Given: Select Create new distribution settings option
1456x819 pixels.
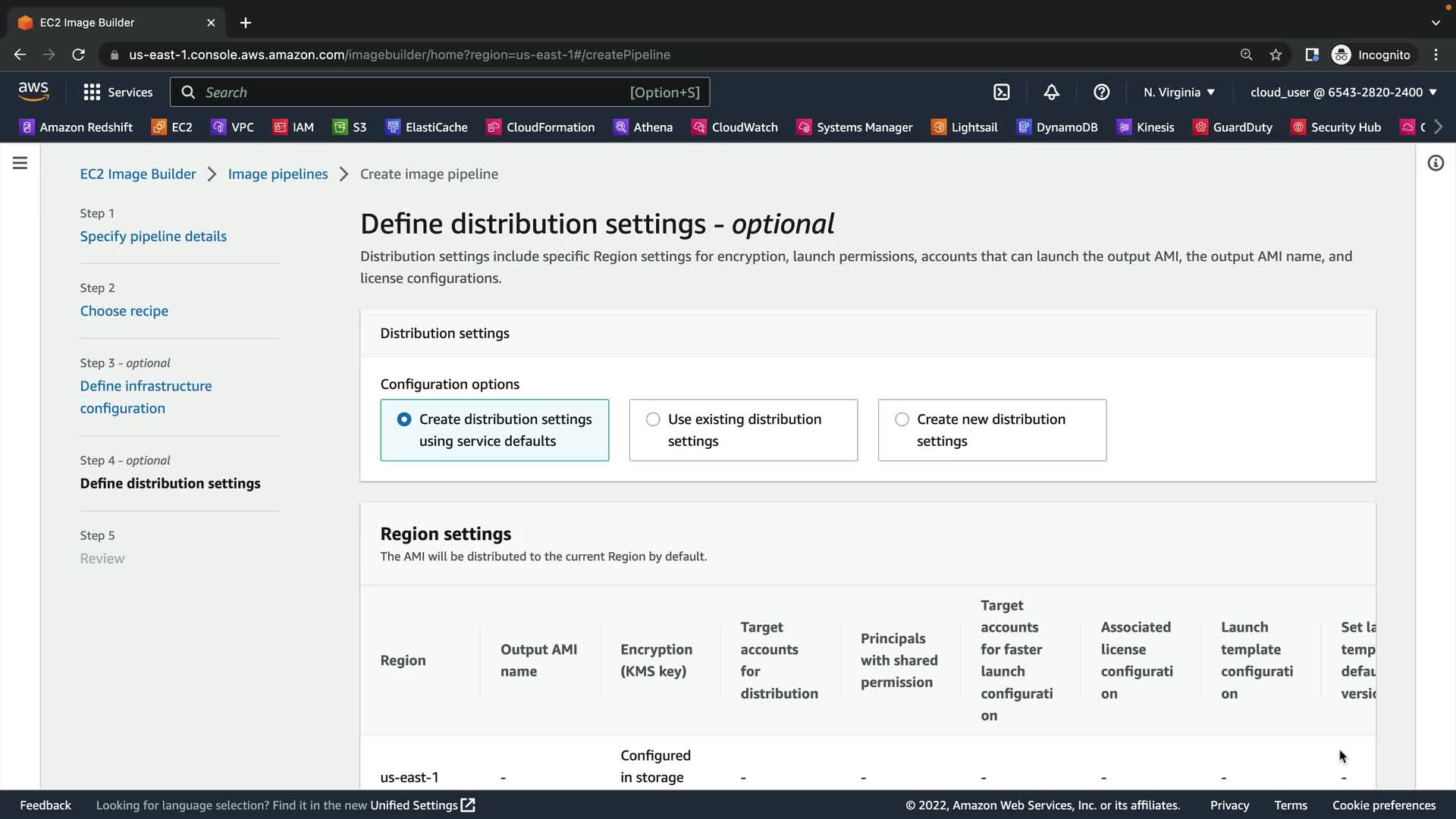Looking at the screenshot, I should coord(902,419).
